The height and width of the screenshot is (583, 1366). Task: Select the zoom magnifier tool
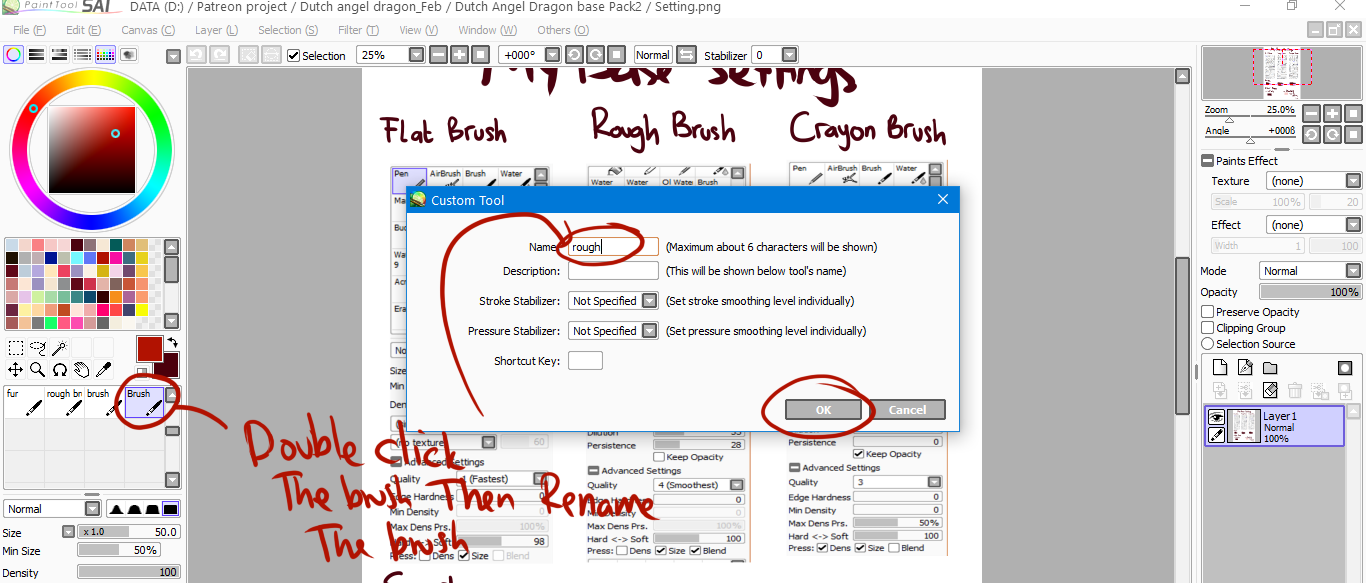38,370
